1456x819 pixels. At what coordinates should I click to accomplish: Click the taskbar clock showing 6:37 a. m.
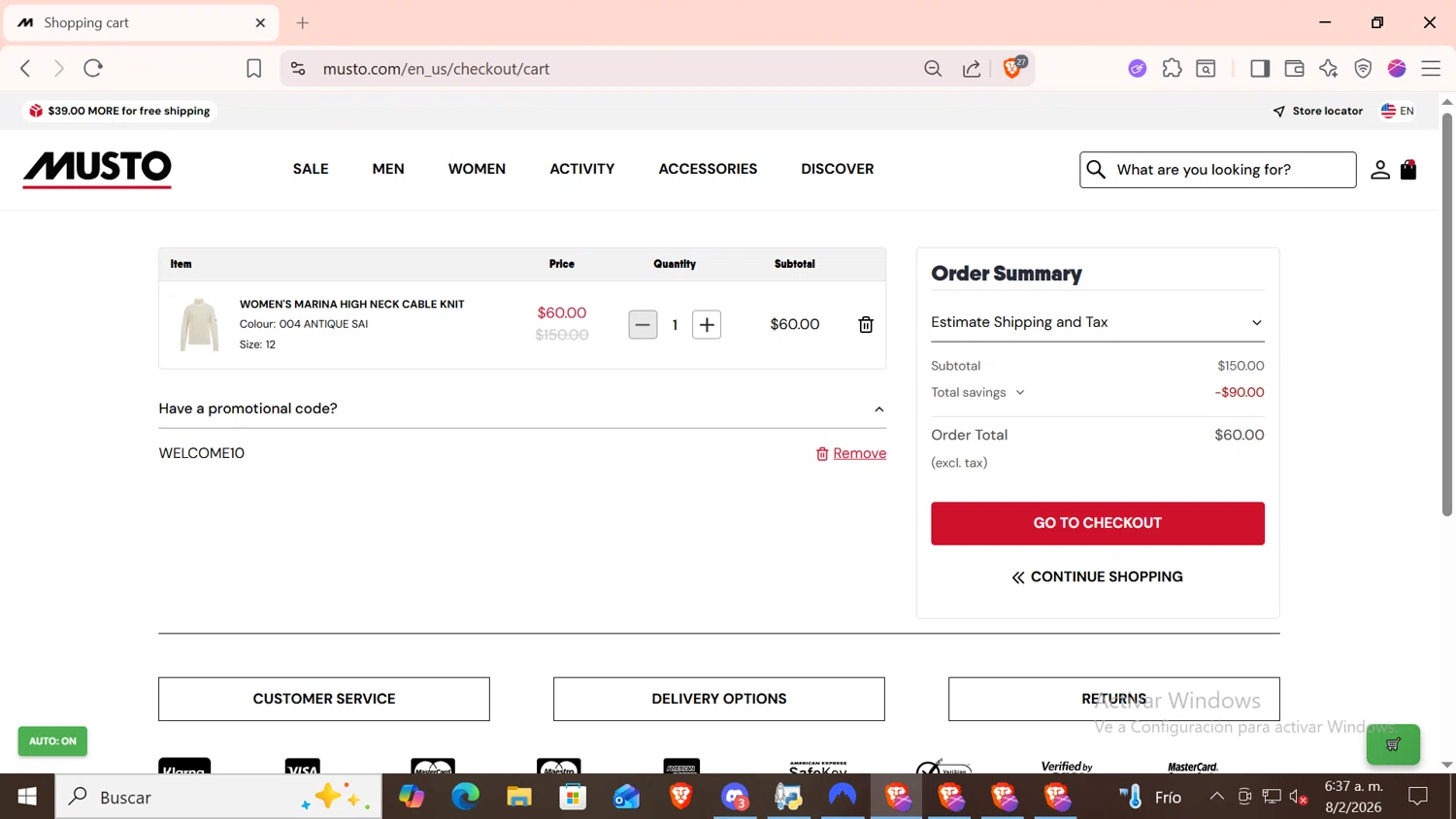point(1353,797)
